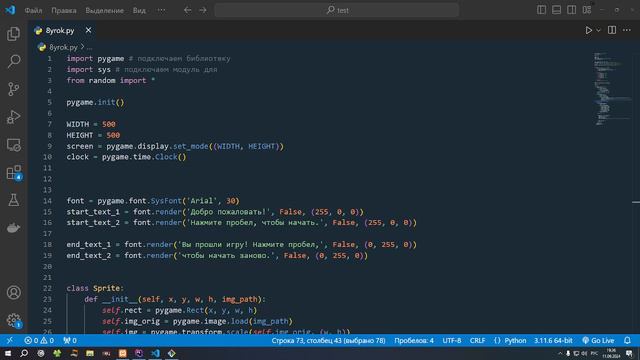Open the Explorer view in the activity bar
The image size is (640, 360).
13,34
